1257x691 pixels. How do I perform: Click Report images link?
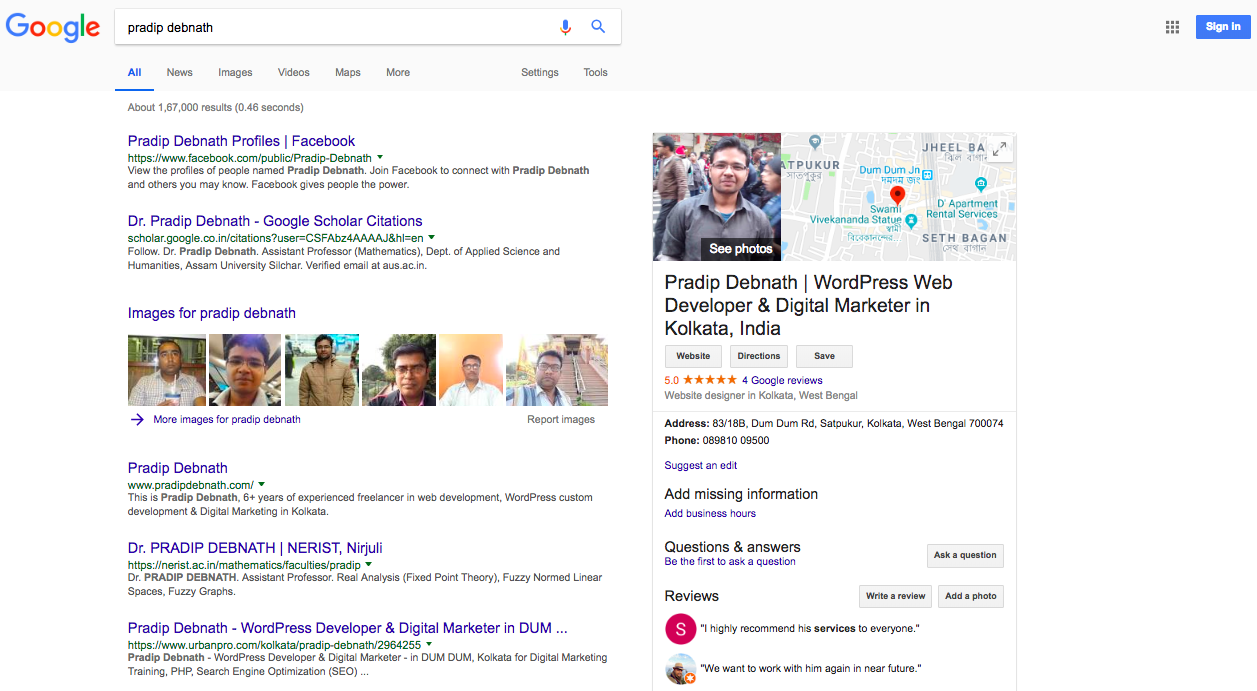(561, 419)
